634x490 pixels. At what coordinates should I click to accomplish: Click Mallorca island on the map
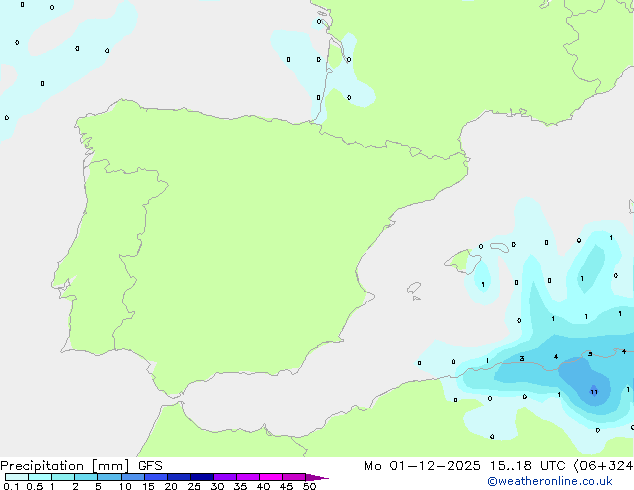[x=462, y=261]
